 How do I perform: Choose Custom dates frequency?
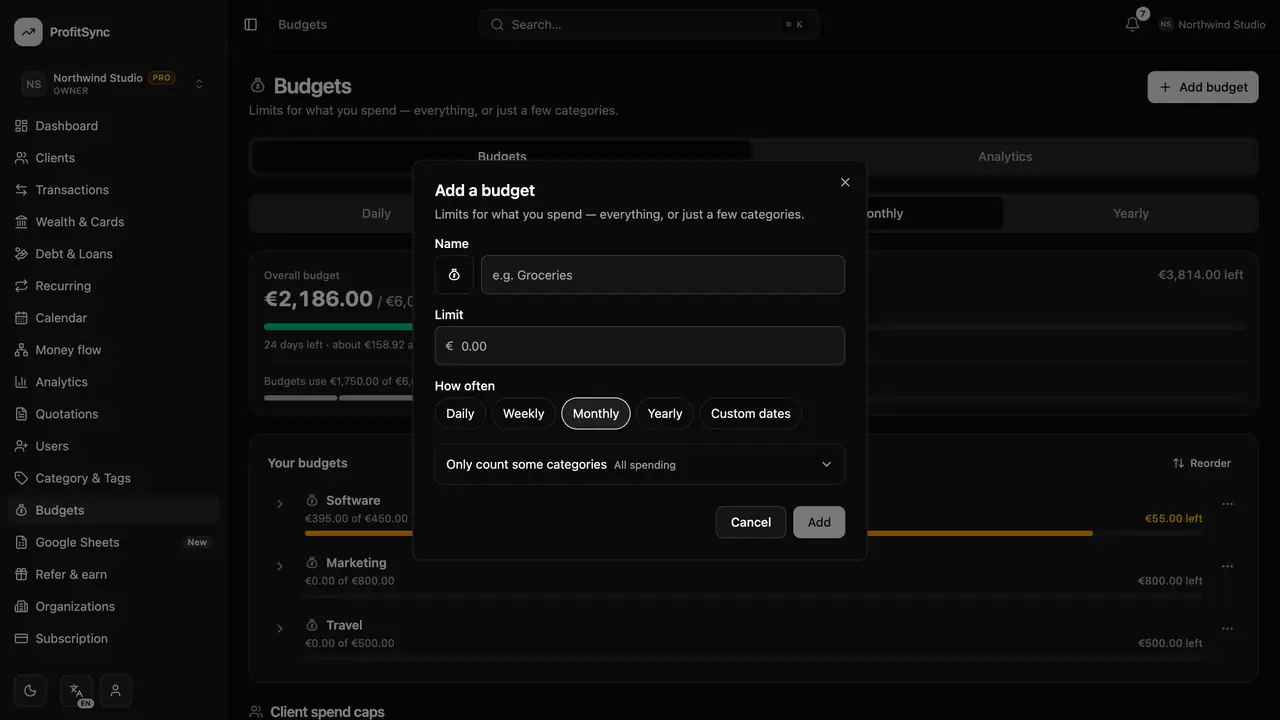tap(751, 413)
